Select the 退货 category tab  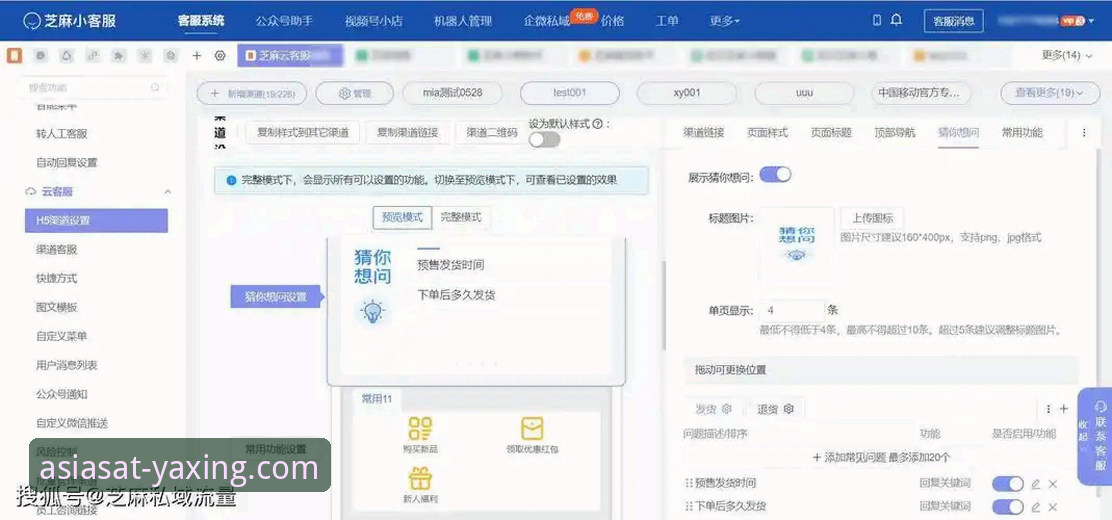(x=774, y=409)
